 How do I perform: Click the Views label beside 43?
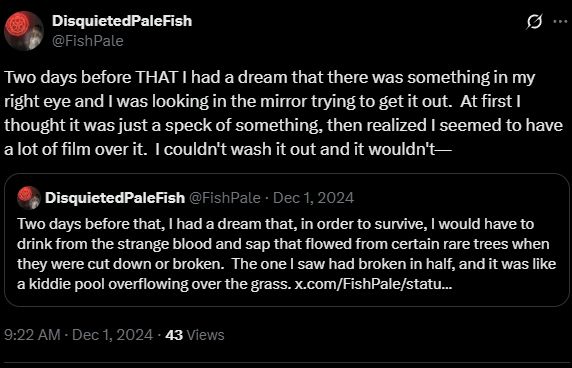click(205, 335)
